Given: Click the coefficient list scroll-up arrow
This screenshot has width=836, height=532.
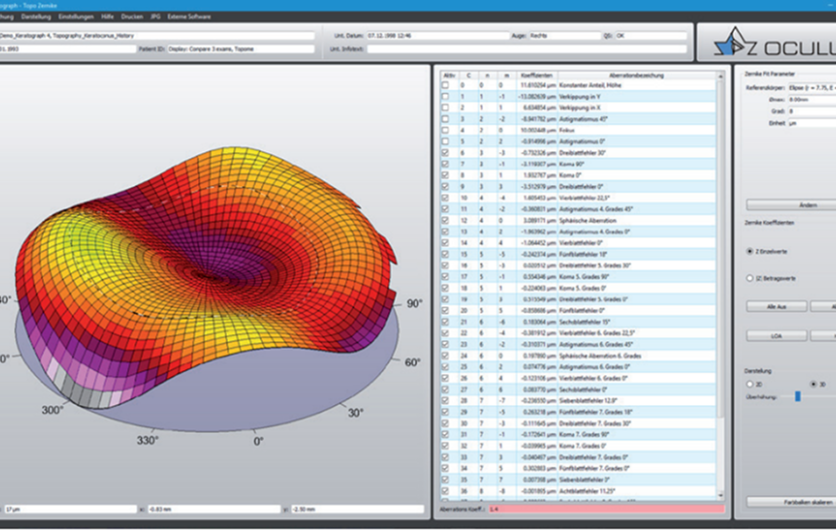Looking at the screenshot, I should 721,76.
